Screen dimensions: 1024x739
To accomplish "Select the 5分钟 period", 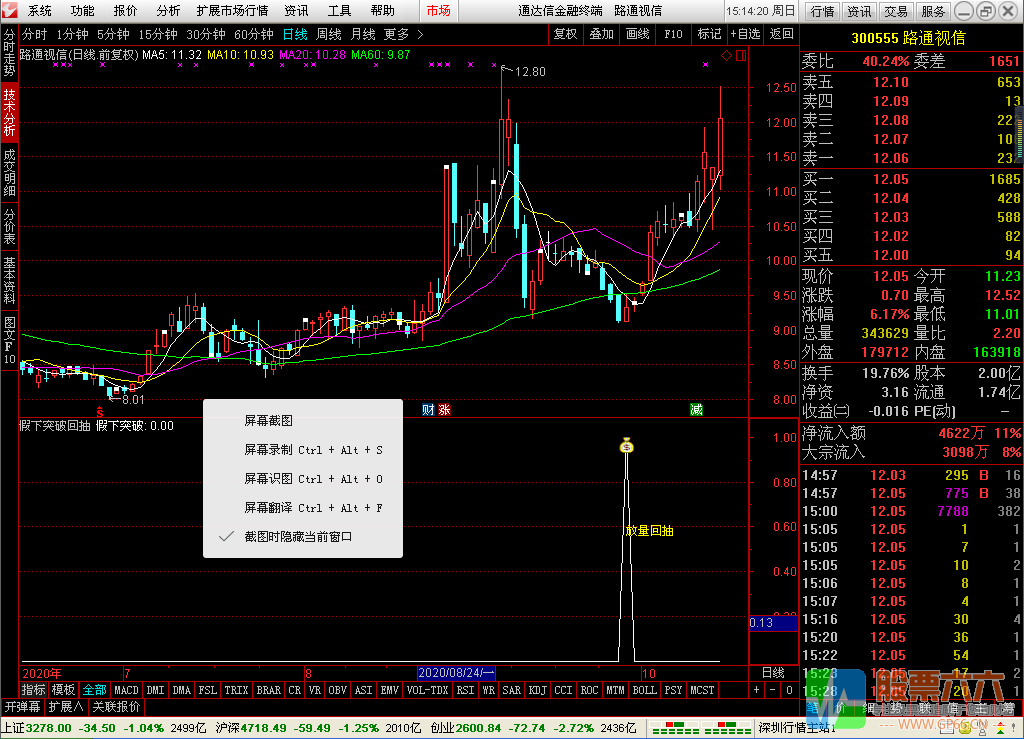I will pos(113,34).
